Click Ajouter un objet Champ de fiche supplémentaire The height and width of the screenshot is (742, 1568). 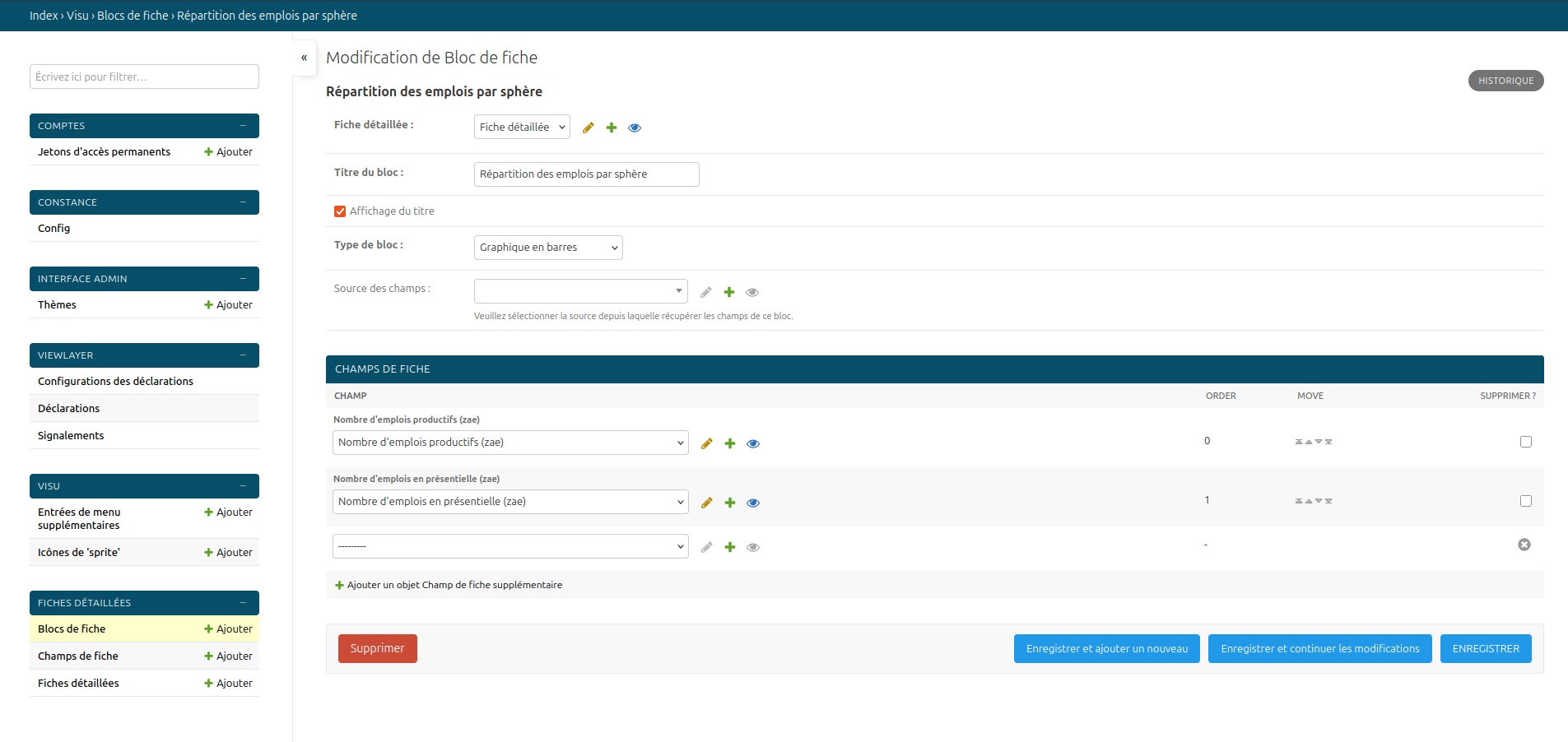click(449, 585)
